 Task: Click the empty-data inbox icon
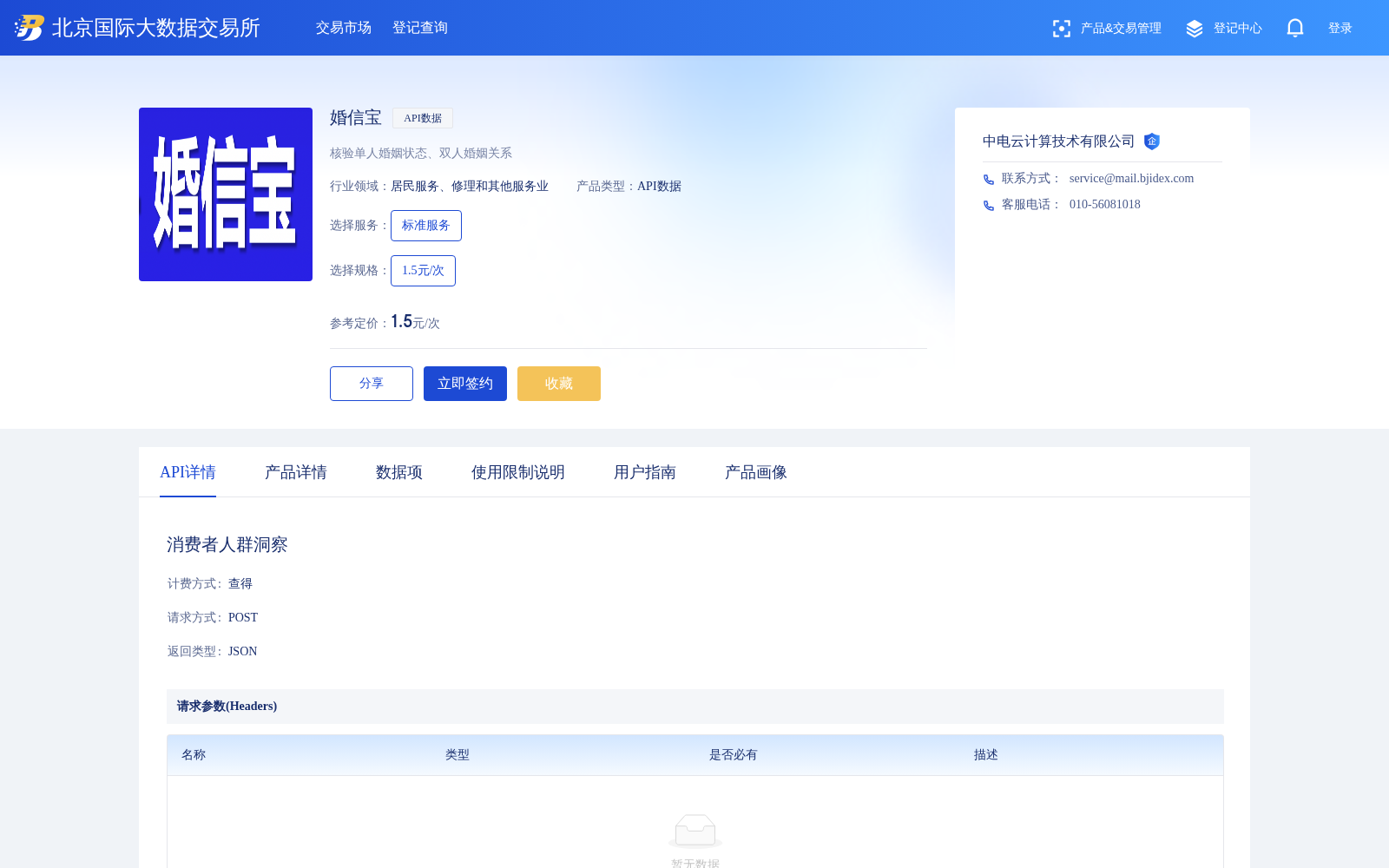click(x=695, y=831)
